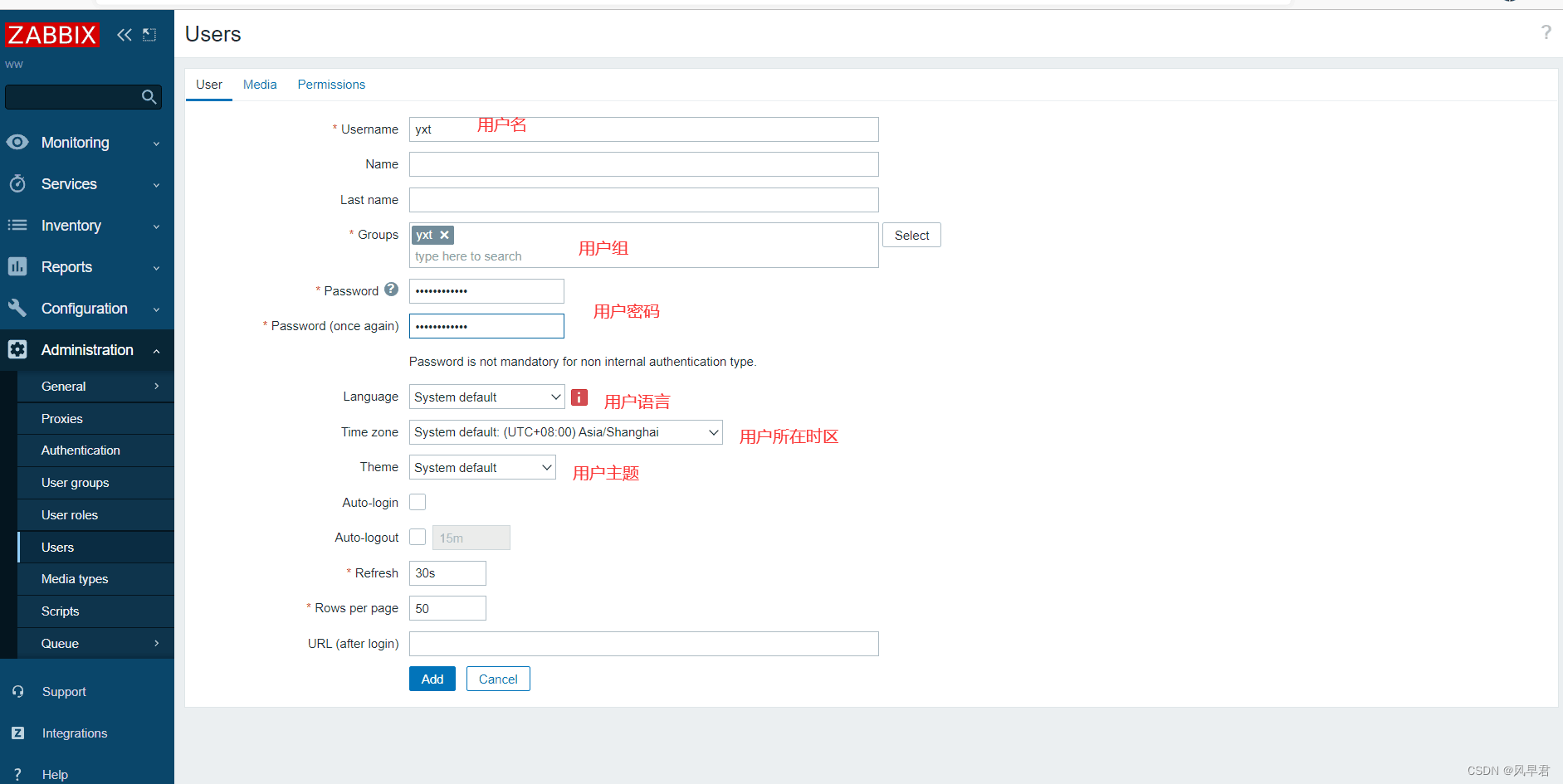Switch to the User tab
Viewport: 1563px width, 784px height.
[209, 85]
